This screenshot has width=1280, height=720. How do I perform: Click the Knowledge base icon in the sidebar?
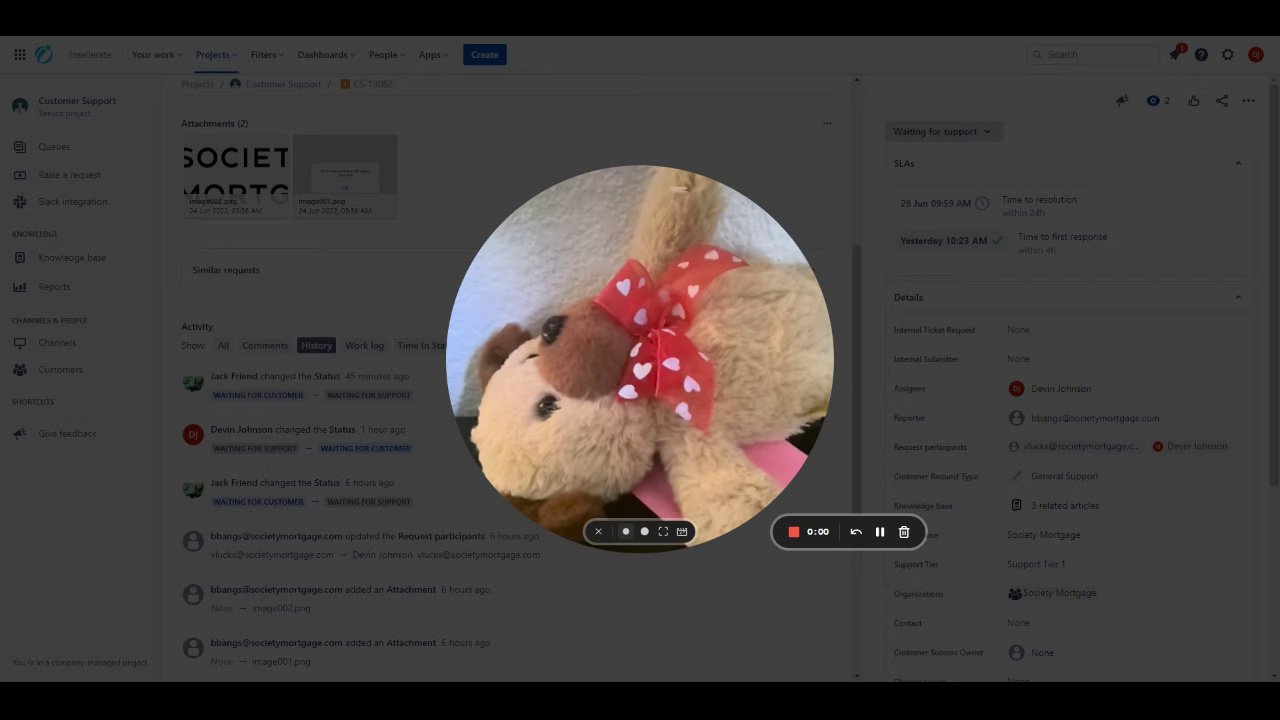click(20, 258)
